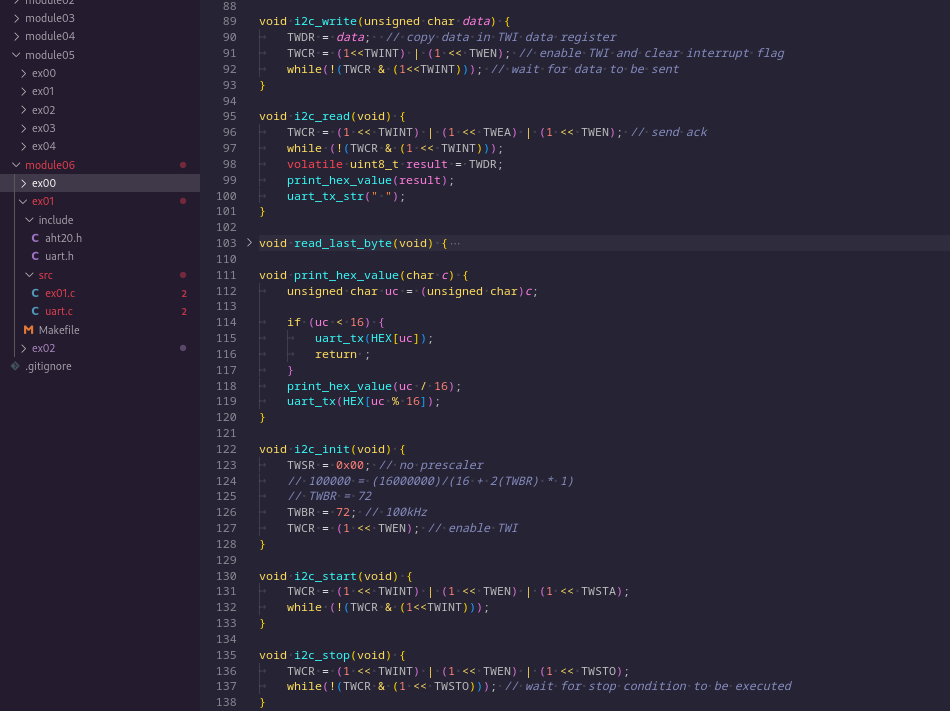Click print_hex_value in its definition on line 111

(347, 275)
